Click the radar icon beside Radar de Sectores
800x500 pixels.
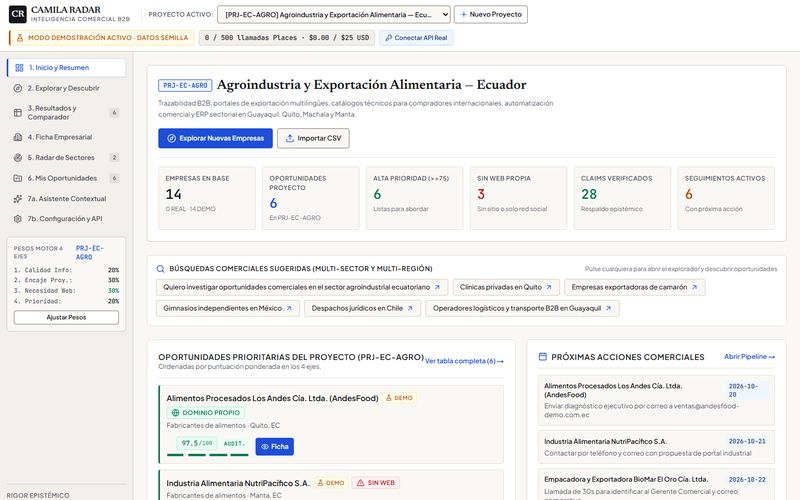(x=18, y=158)
